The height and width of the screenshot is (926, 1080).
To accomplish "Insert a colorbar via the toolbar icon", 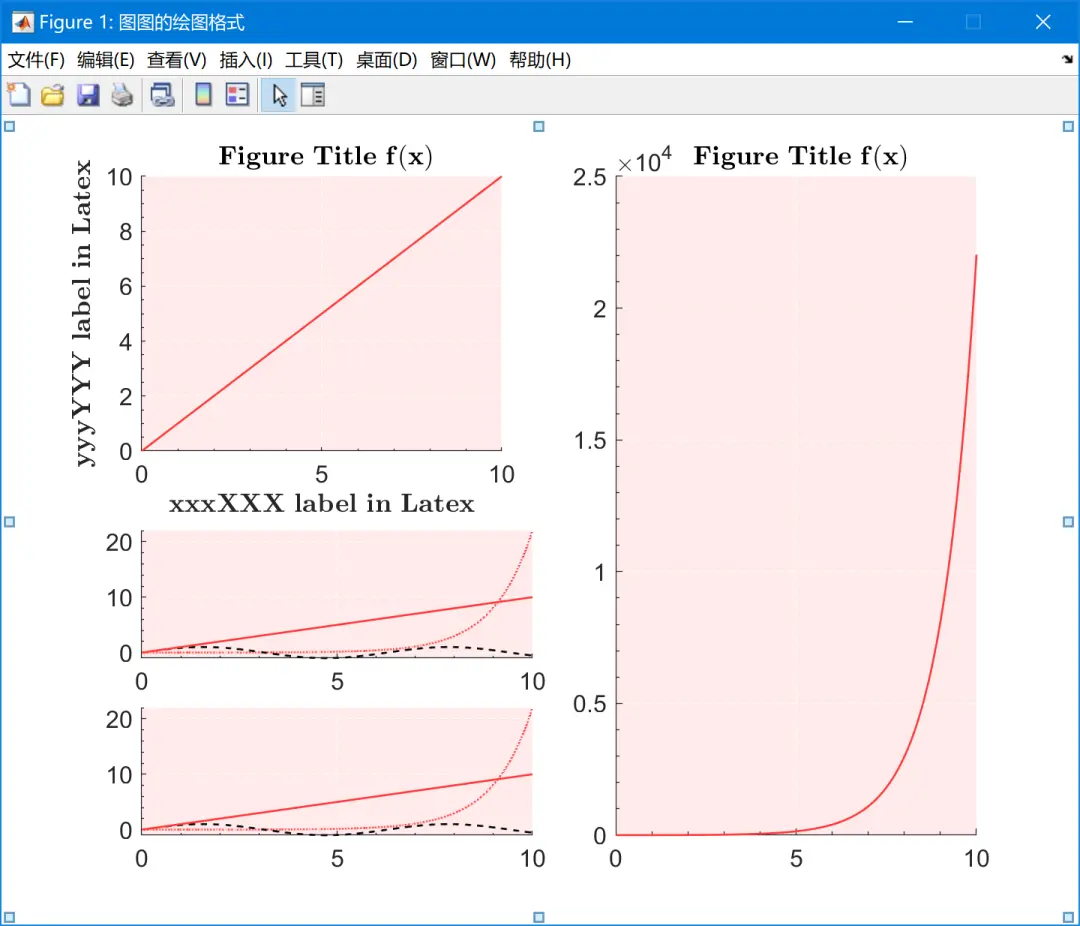I will click(203, 95).
